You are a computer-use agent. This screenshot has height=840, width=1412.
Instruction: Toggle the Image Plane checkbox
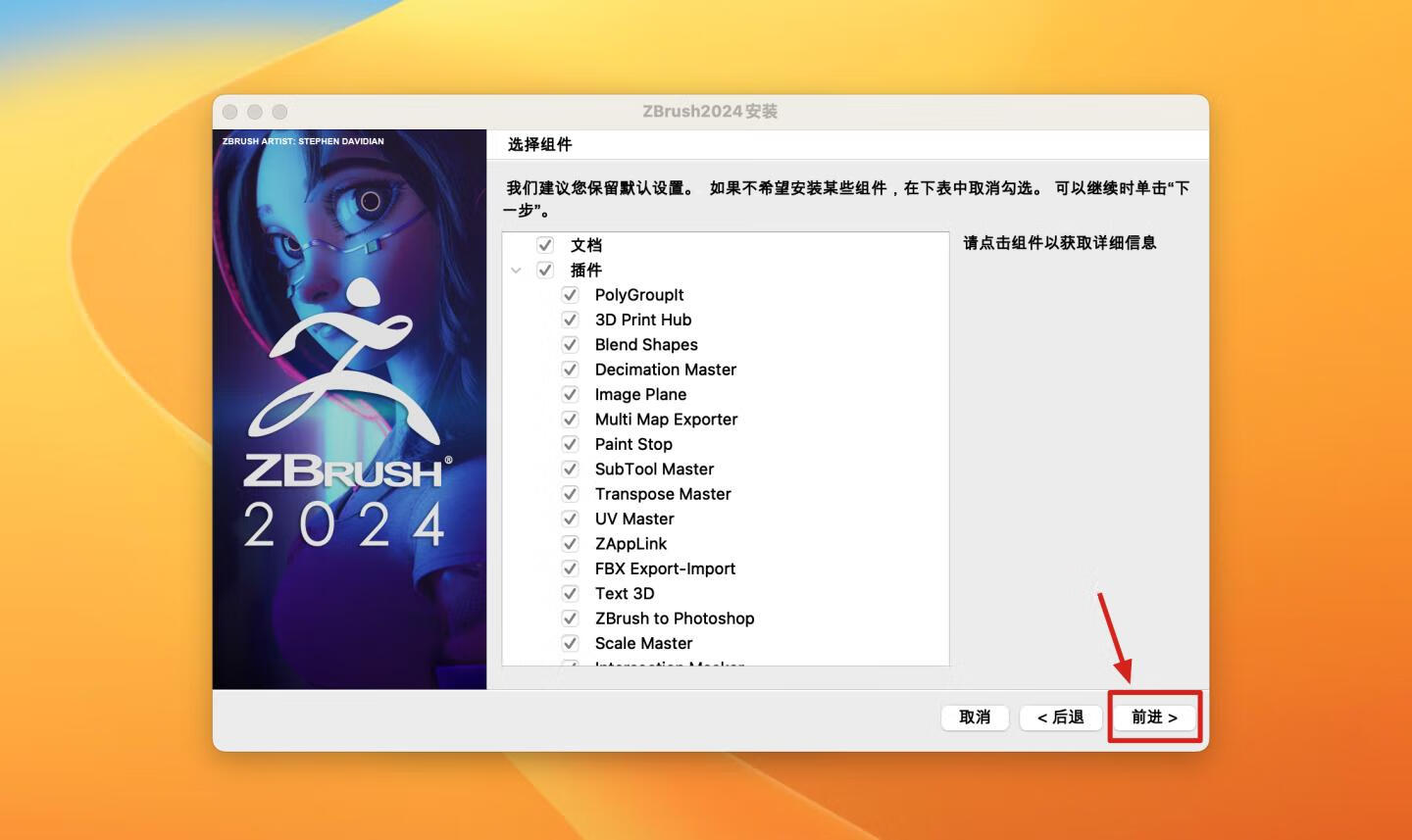click(x=570, y=394)
